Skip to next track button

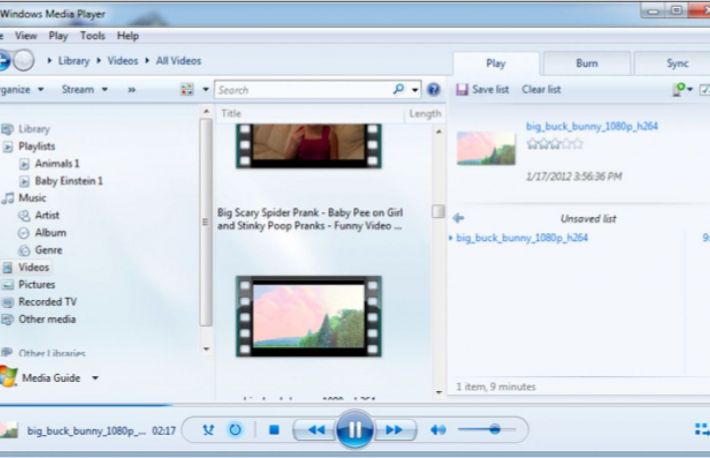coord(394,430)
